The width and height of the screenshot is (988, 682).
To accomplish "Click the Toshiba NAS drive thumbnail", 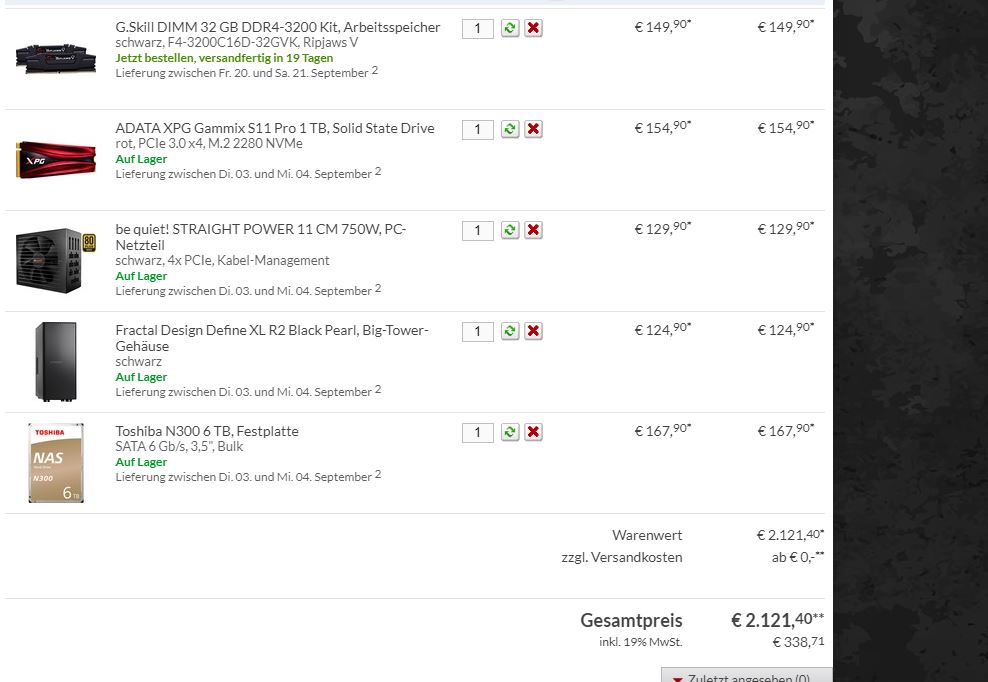I will 56,463.
